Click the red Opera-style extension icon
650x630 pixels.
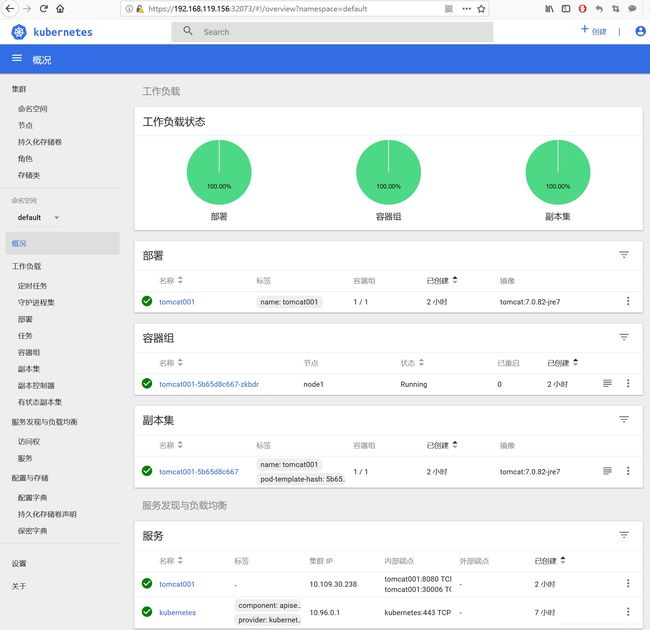coord(582,9)
